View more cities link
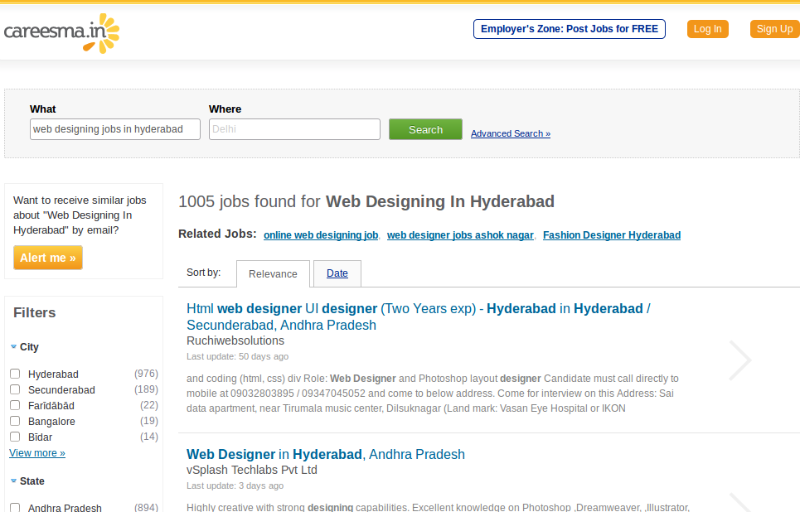This screenshot has width=800, height=512. click(37, 453)
